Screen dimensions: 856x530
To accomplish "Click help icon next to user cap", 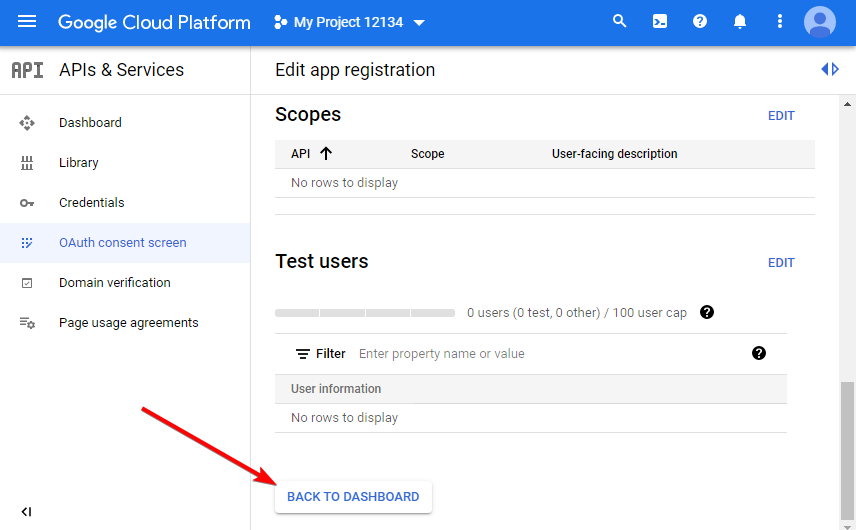I will click(x=707, y=312).
